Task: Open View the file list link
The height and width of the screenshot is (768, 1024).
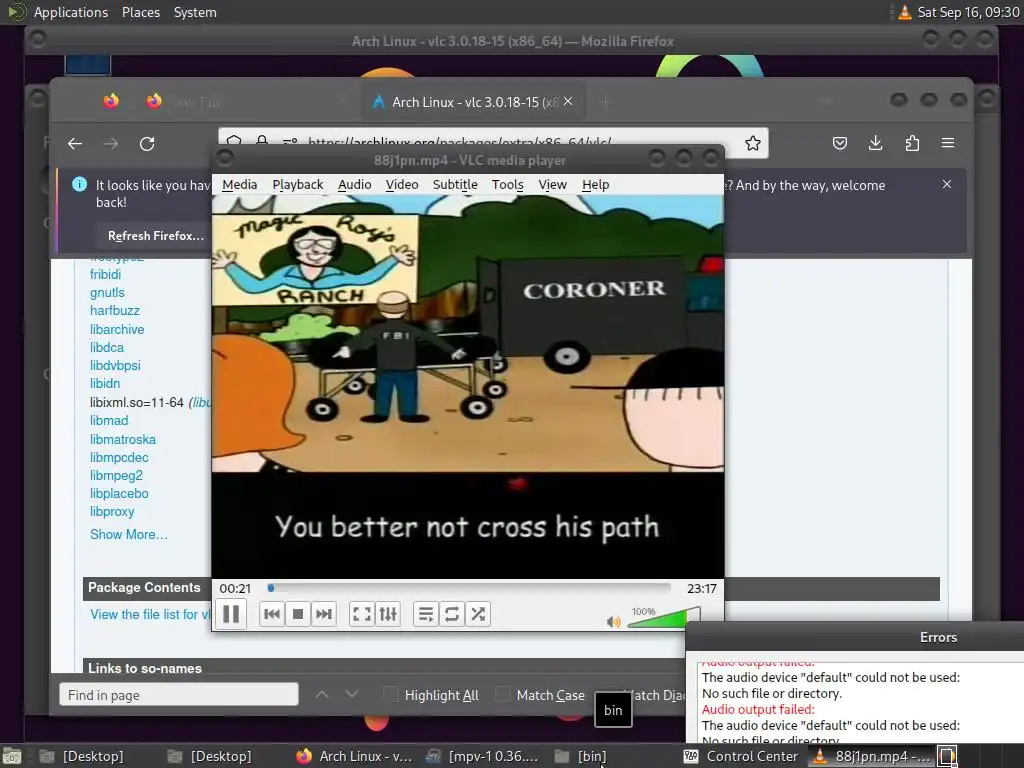Action: point(150,615)
